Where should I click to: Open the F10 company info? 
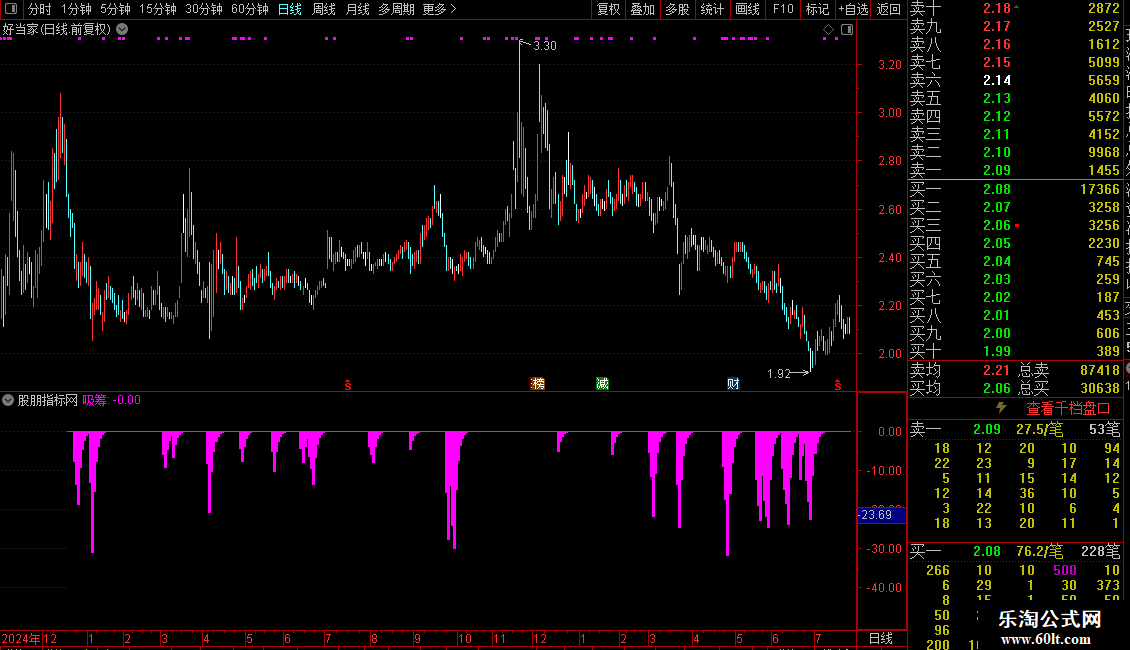tap(783, 9)
